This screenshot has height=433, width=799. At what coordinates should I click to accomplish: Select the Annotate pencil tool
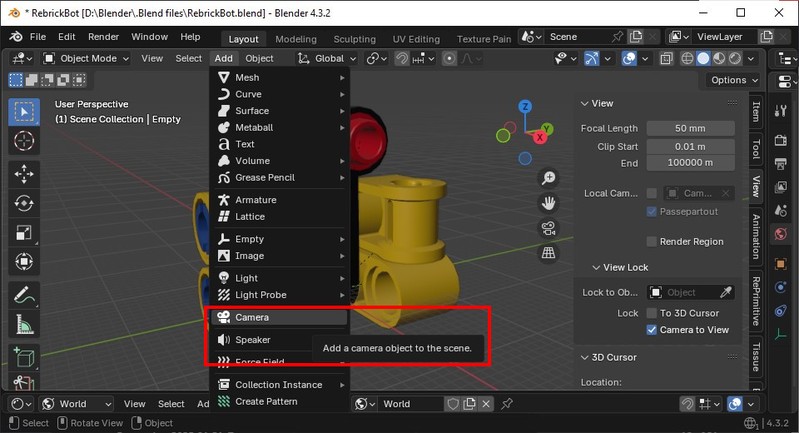(24, 295)
